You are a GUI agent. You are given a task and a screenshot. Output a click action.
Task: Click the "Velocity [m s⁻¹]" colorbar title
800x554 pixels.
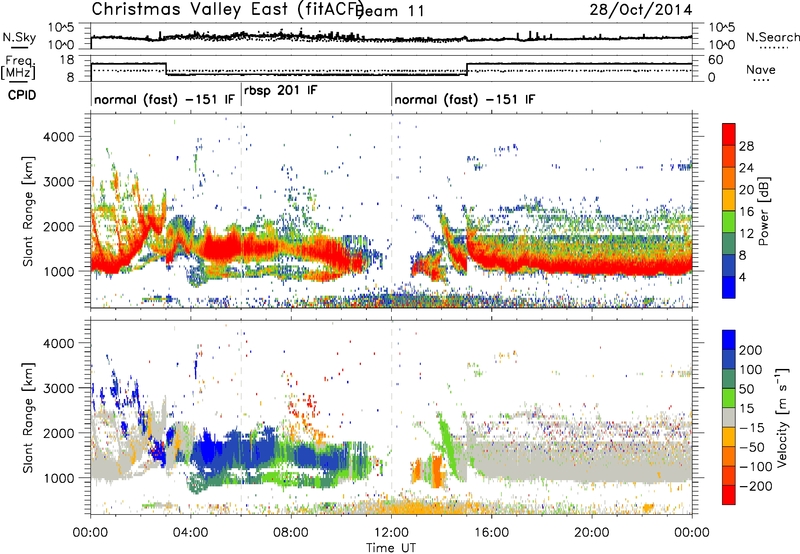click(782, 417)
